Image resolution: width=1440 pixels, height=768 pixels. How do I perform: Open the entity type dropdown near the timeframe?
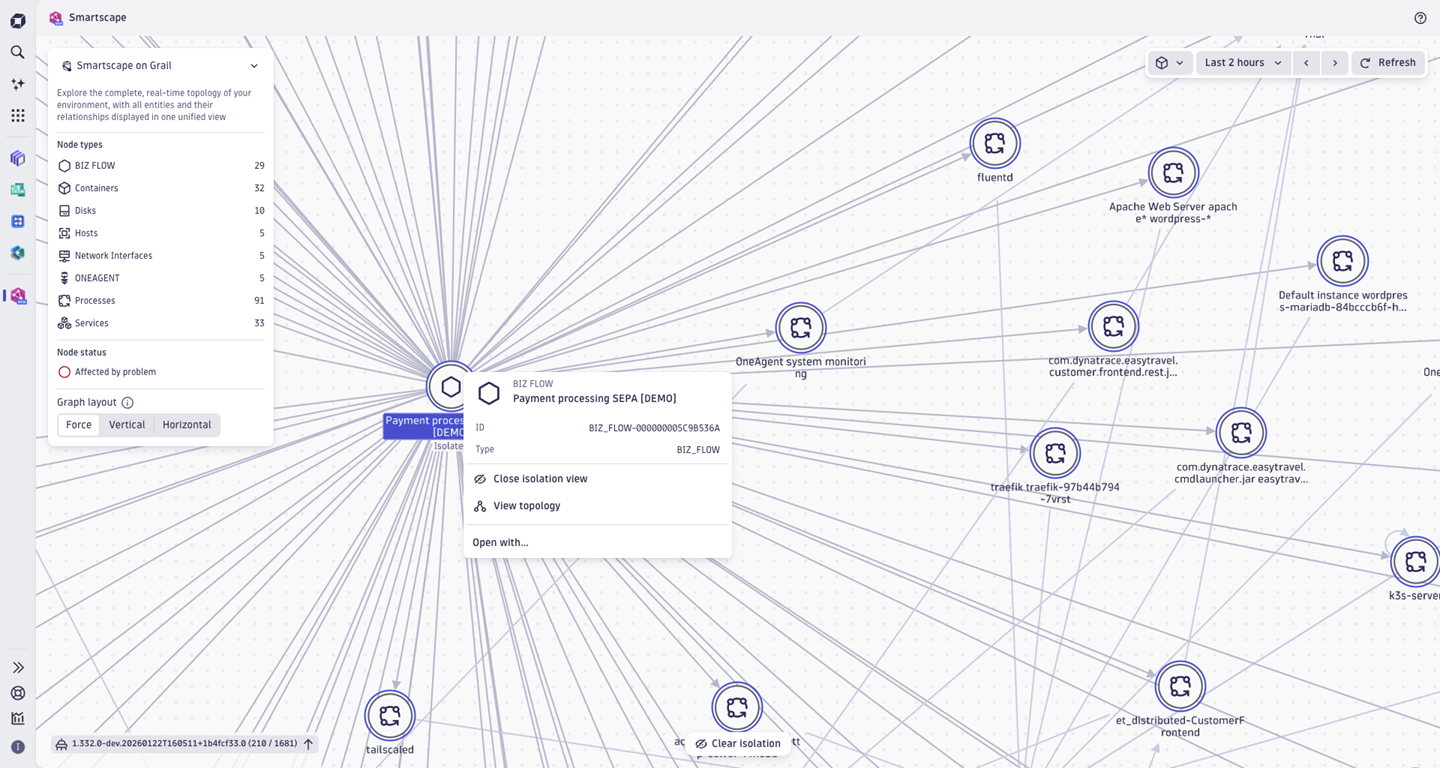click(1170, 62)
